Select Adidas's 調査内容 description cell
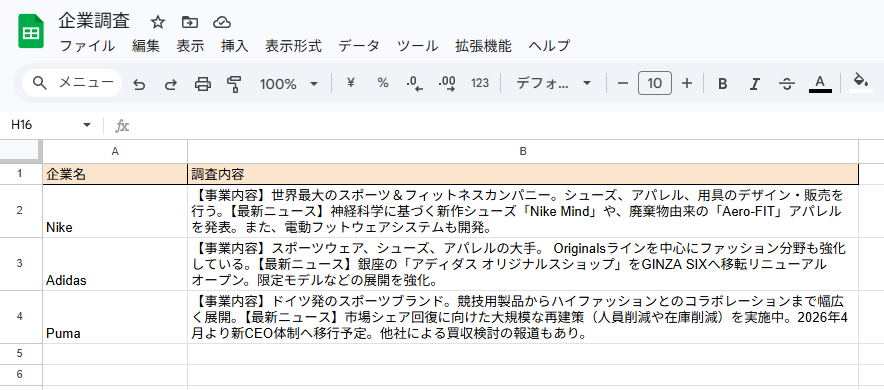The image size is (884, 390). [523, 264]
